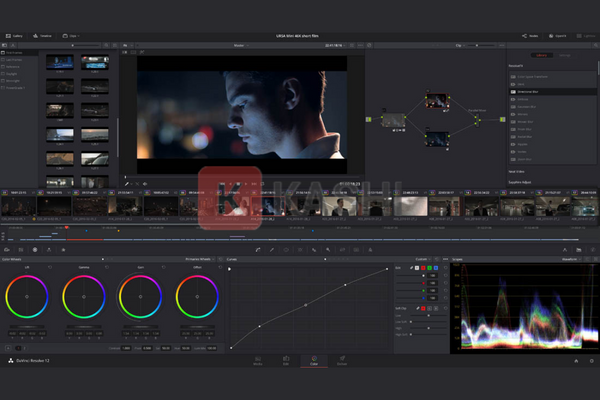Open the Clip dropdown in node editor

coord(460,45)
